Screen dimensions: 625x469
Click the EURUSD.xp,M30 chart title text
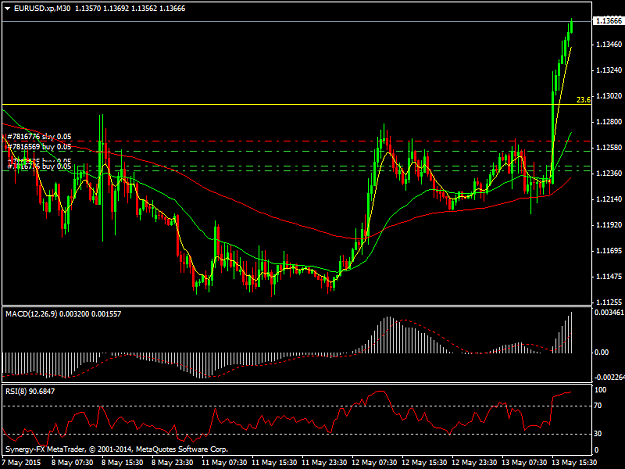[42, 8]
